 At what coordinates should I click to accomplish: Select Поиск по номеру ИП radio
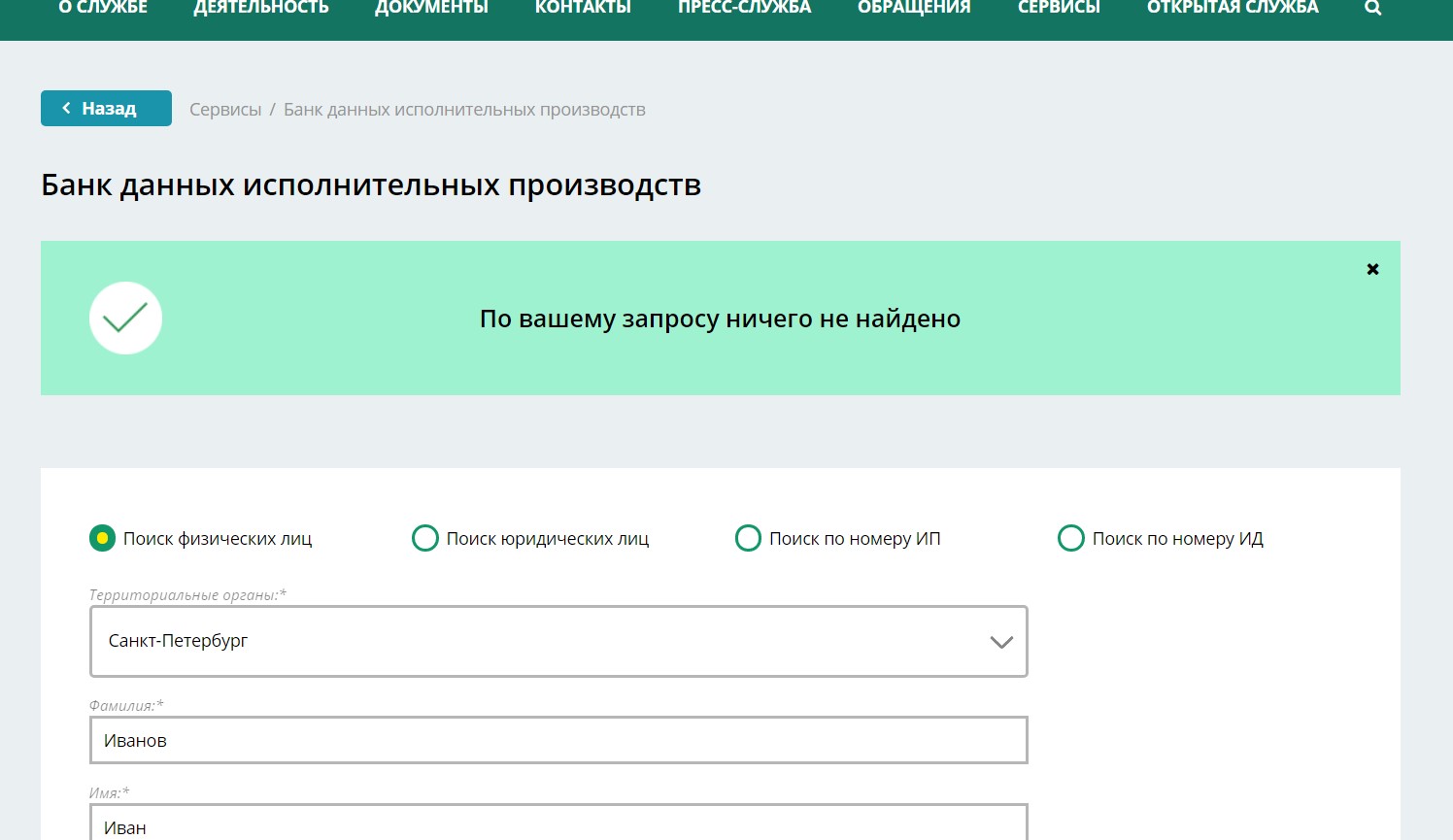tap(748, 538)
